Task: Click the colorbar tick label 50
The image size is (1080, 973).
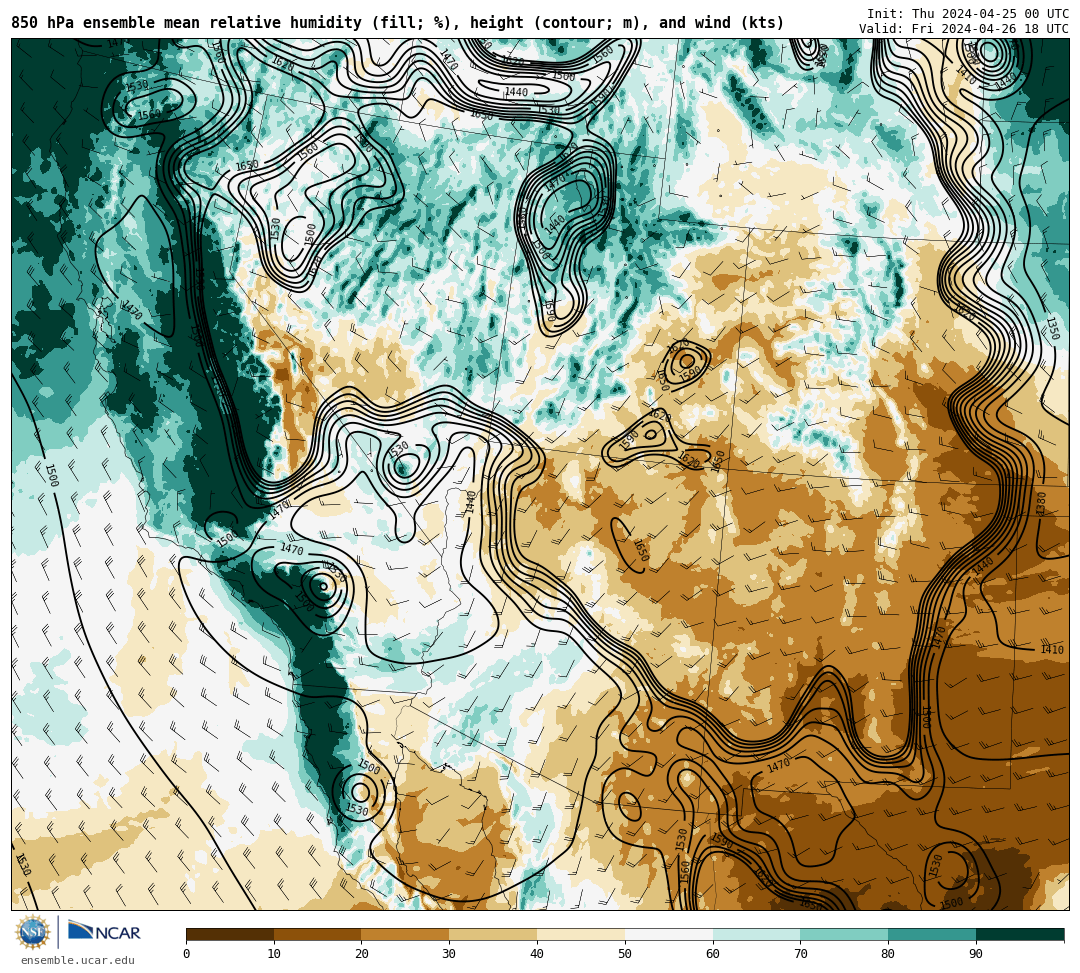Action: pyautogui.click(x=625, y=954)
